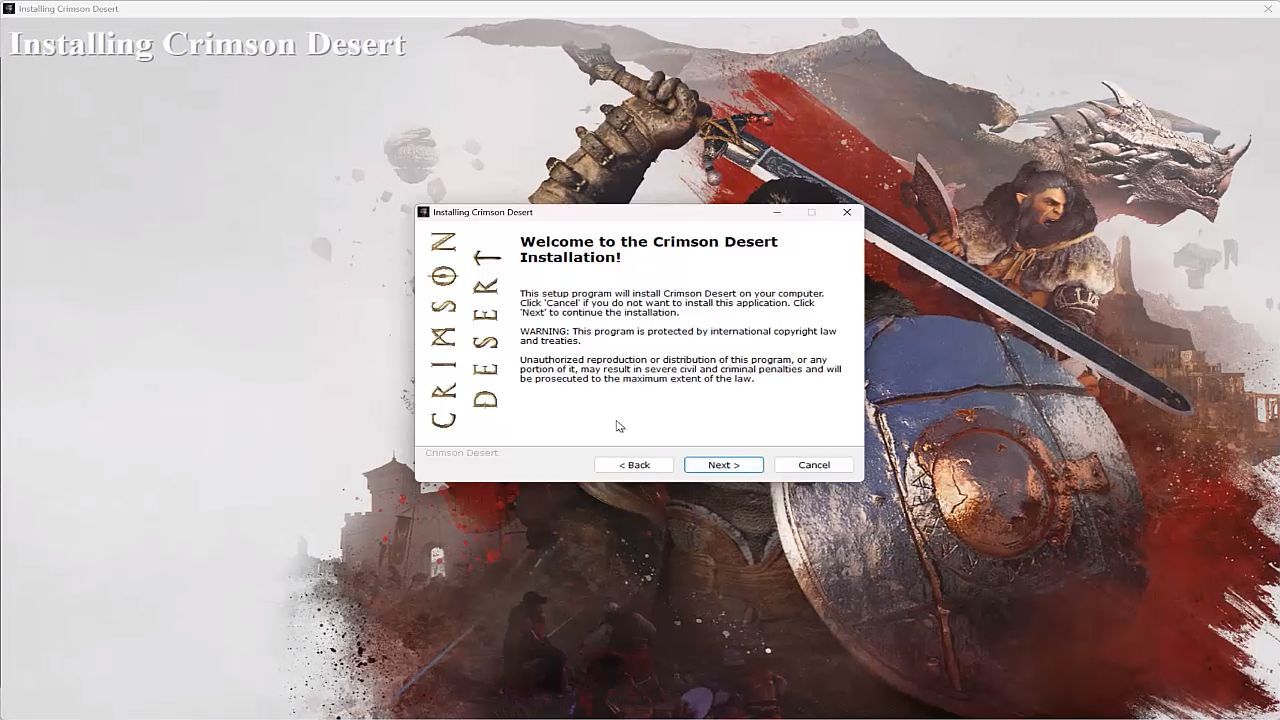Click the WARNING copyright paragraph
Screen dimensions: 1280x720
tap(677, 336)
